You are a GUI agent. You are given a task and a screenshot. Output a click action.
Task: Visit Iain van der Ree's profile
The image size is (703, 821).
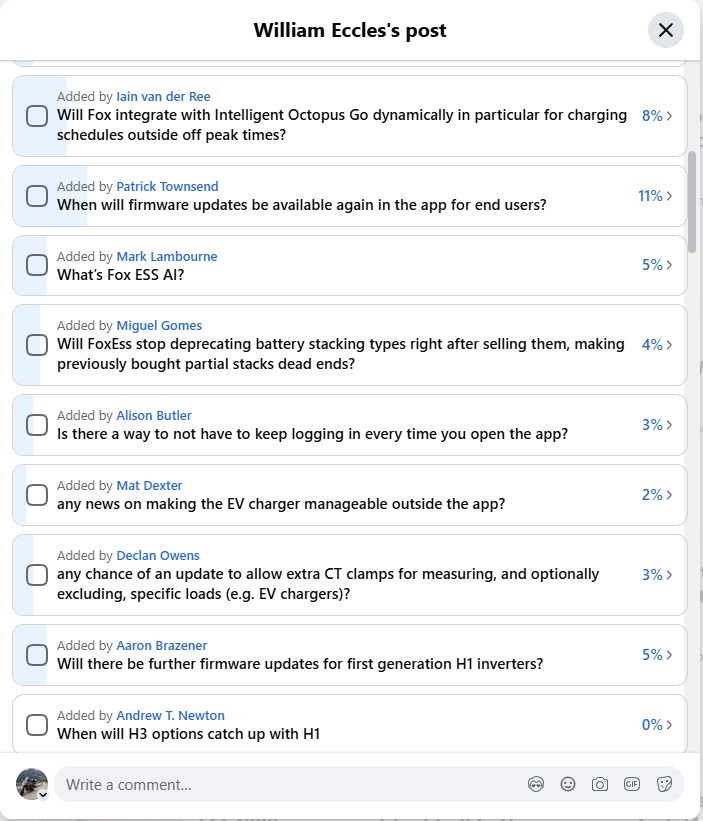tap(163, 96)
